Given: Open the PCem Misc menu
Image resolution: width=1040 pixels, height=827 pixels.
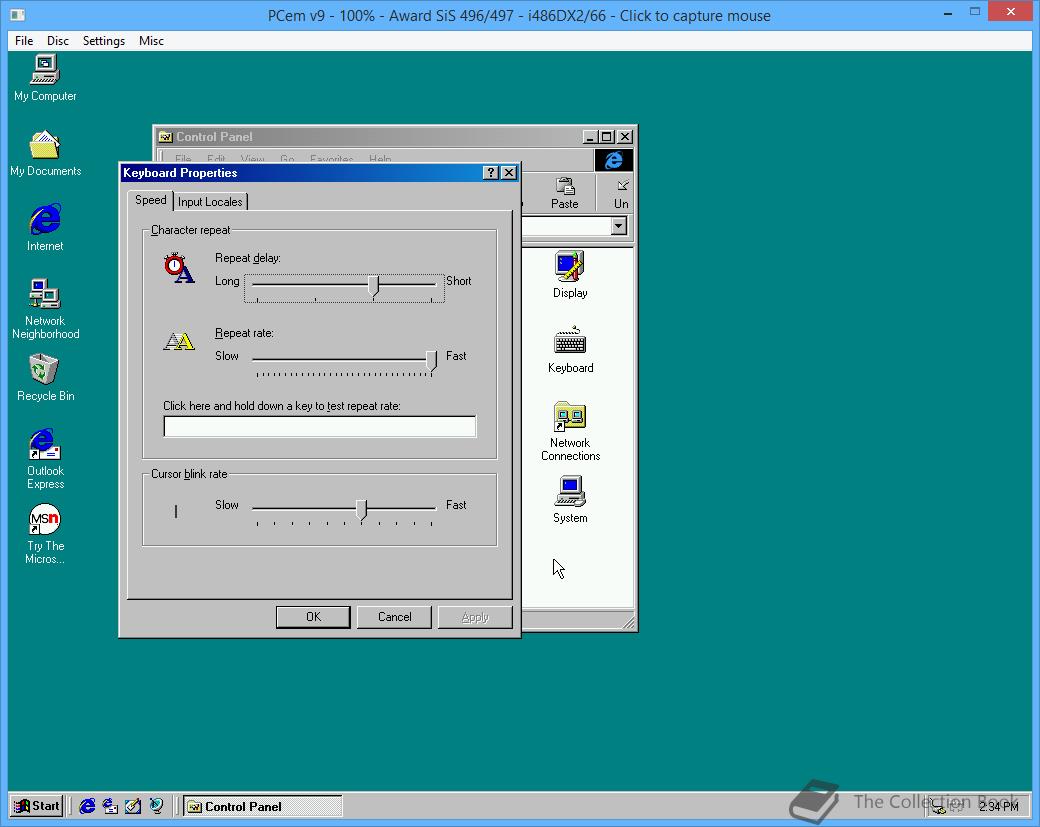Looking at the screenshot, I should 151,40.
